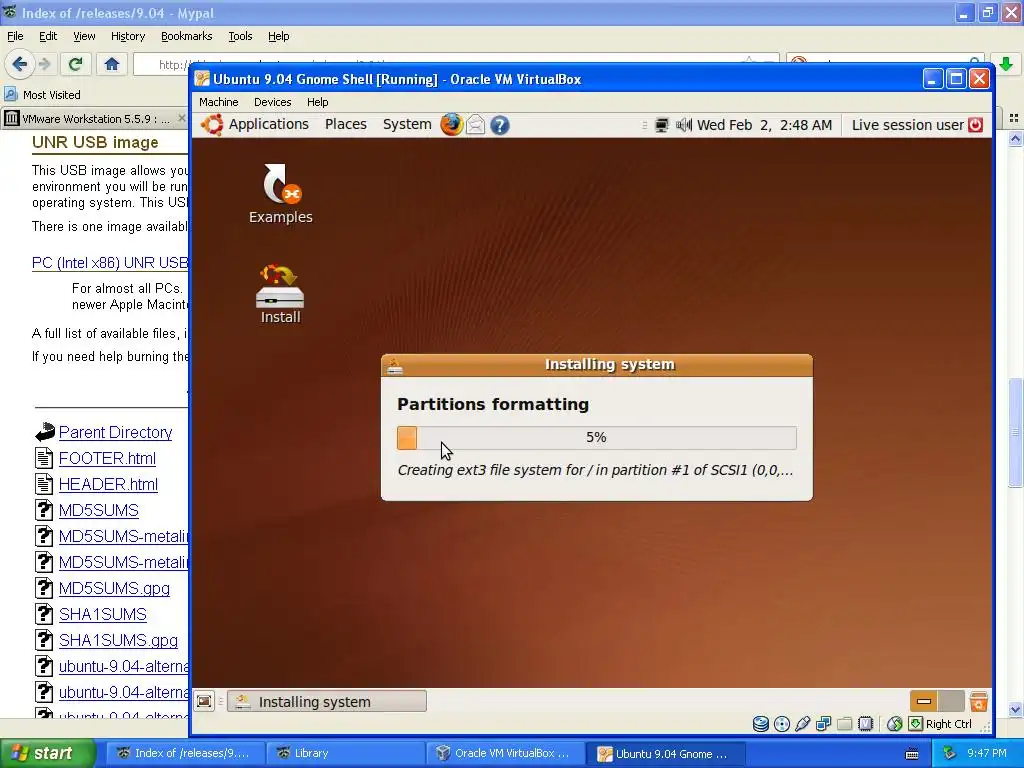This screenshot has height=768, width=1024.
Task: Click the VirtualBox optical disc status icon
Action: 781,724
